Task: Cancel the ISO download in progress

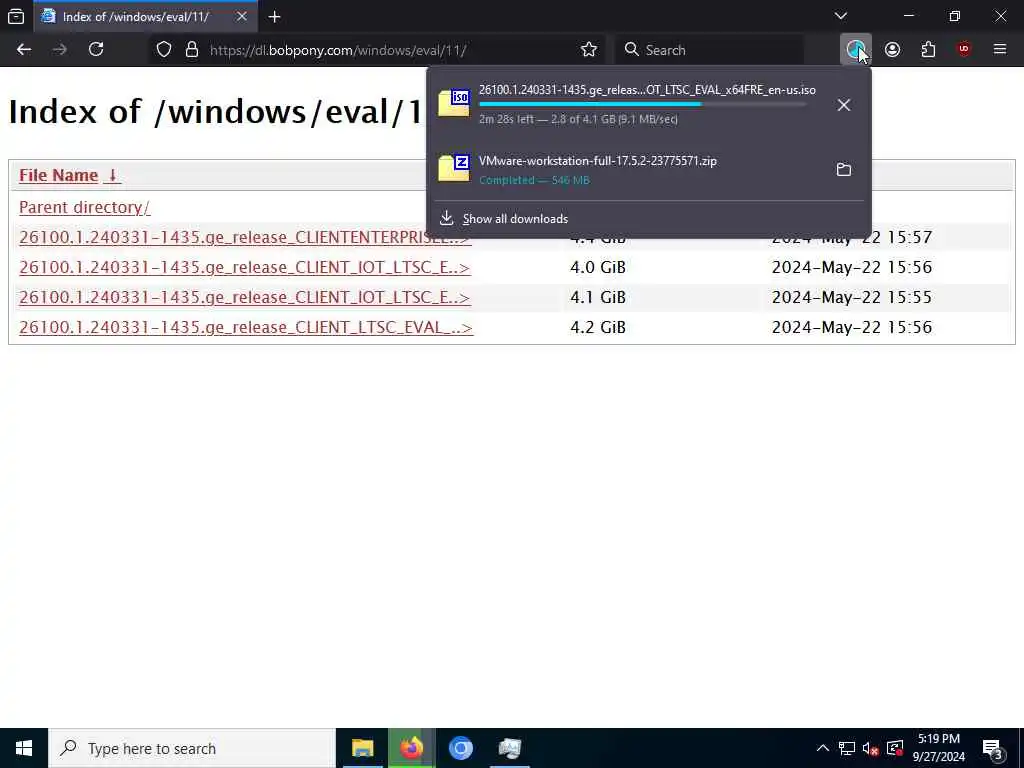Action: coord(844,104)
